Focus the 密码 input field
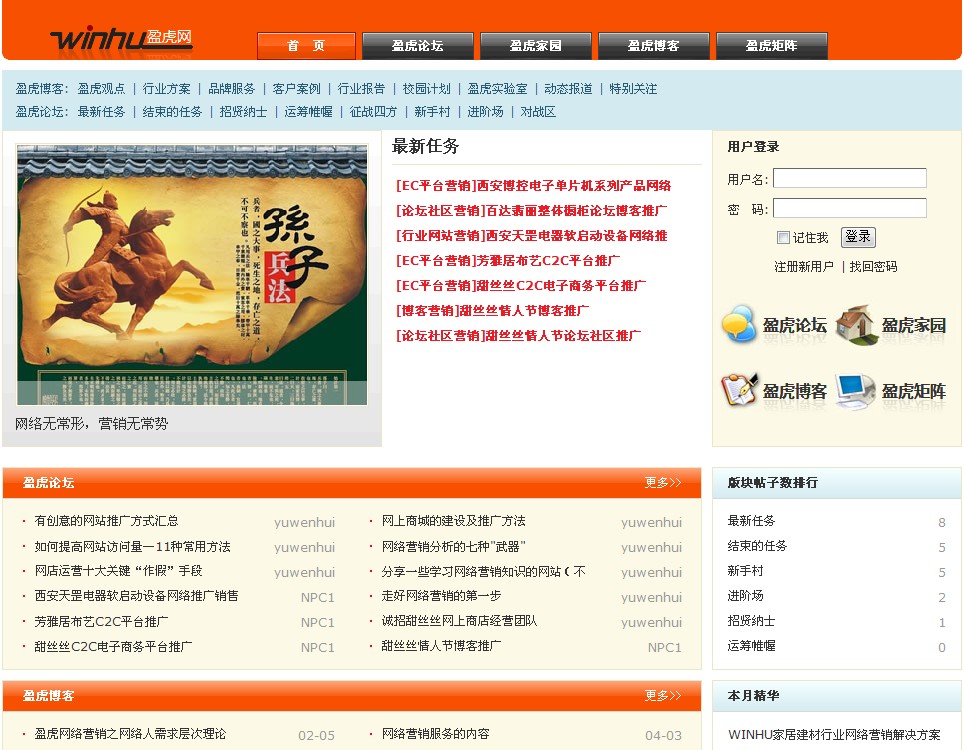964x750 pixels. click(850, 208)
